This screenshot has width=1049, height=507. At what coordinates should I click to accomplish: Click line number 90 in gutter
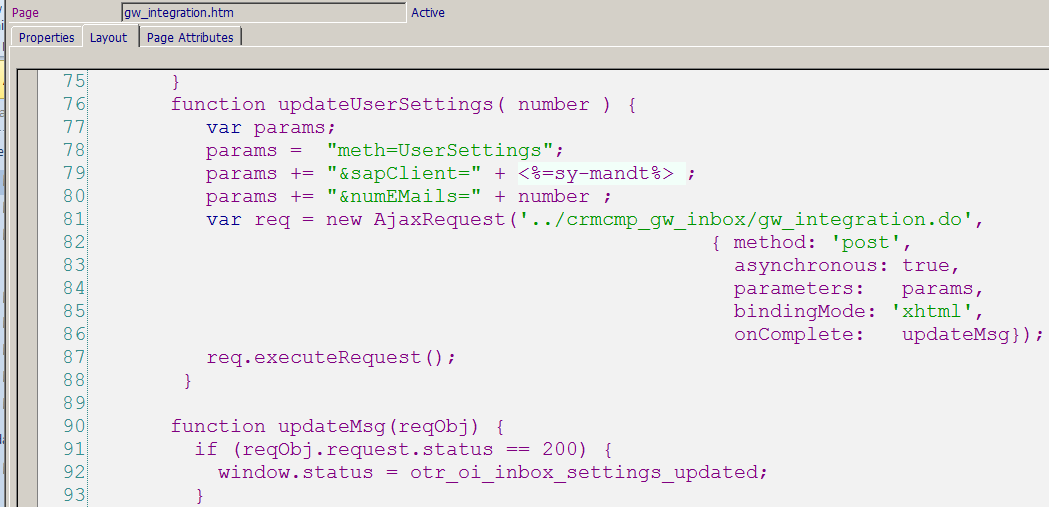[x=74, y=426]
